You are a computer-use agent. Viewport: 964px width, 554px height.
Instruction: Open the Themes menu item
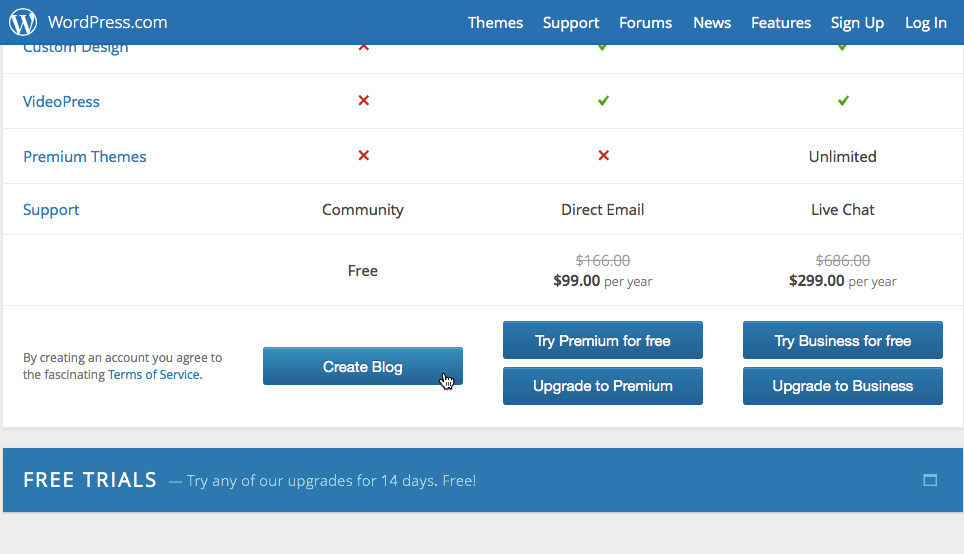[495, 23]
